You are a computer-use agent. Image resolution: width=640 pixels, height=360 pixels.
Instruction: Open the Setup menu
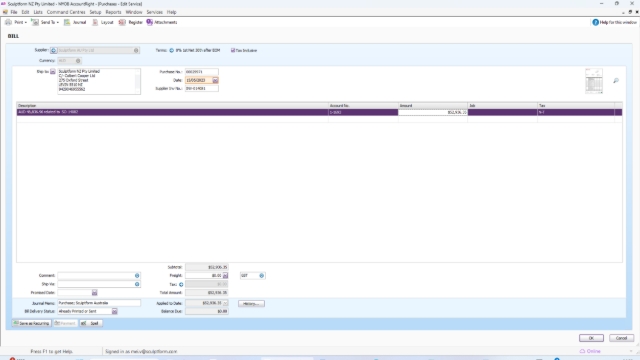coord(95,12)
